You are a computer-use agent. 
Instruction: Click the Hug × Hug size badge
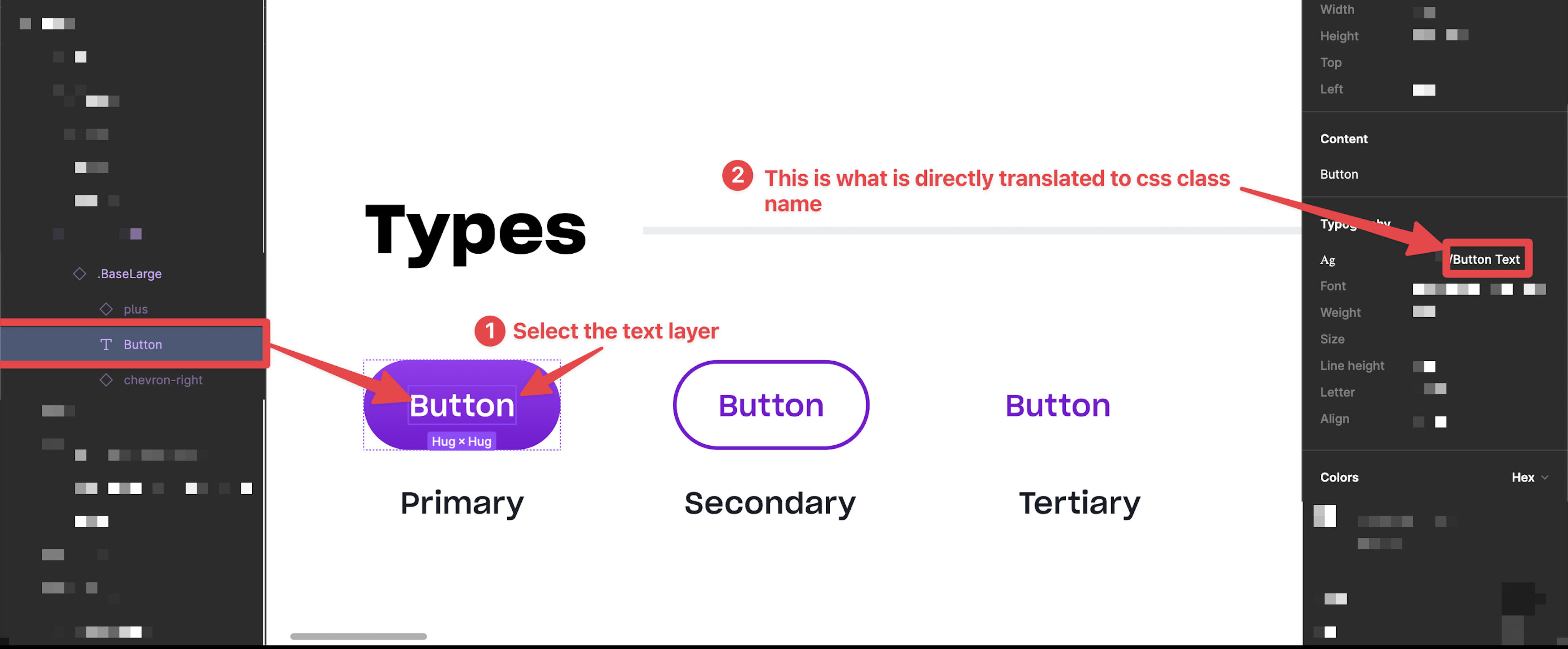(461, 441)
